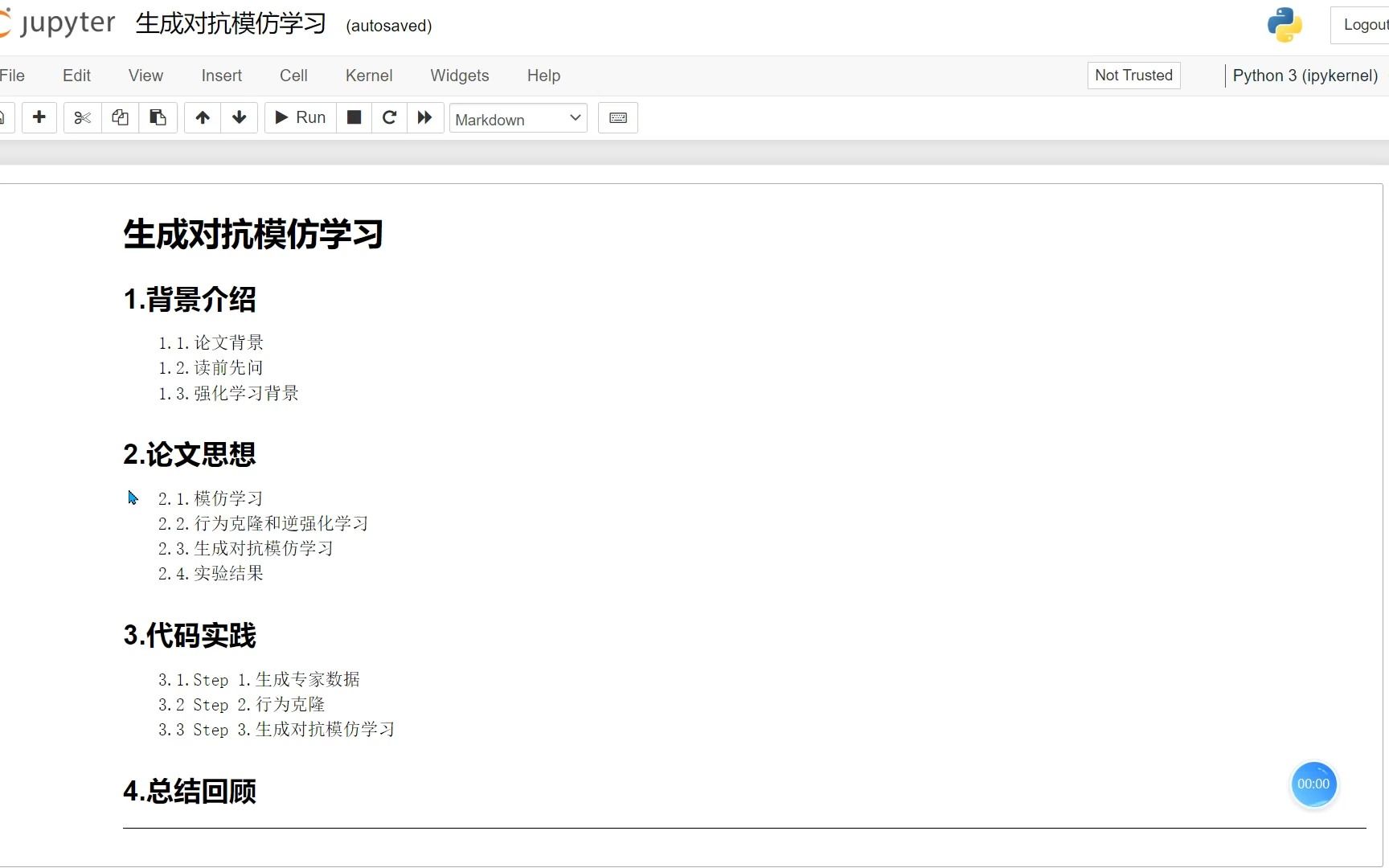
Task: Open the Widgets menu
Action: (460, 76)
